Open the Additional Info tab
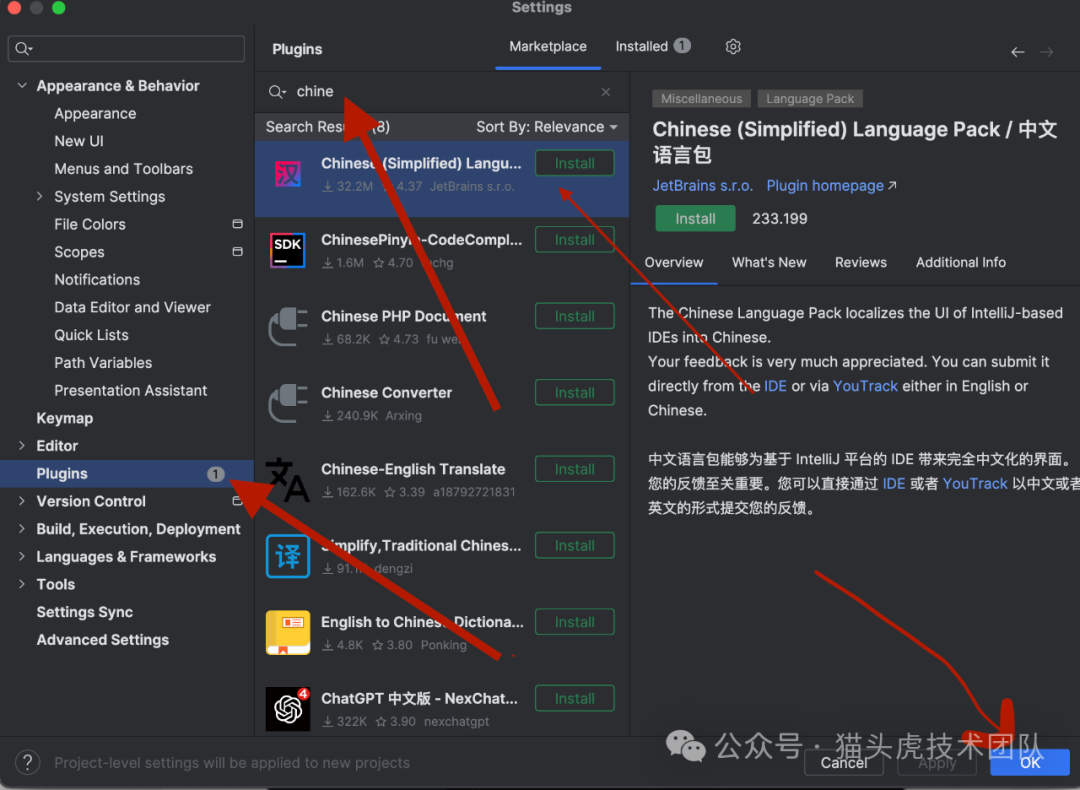Viewport: 1080px width, 790px height. click(x=960, y=262)
